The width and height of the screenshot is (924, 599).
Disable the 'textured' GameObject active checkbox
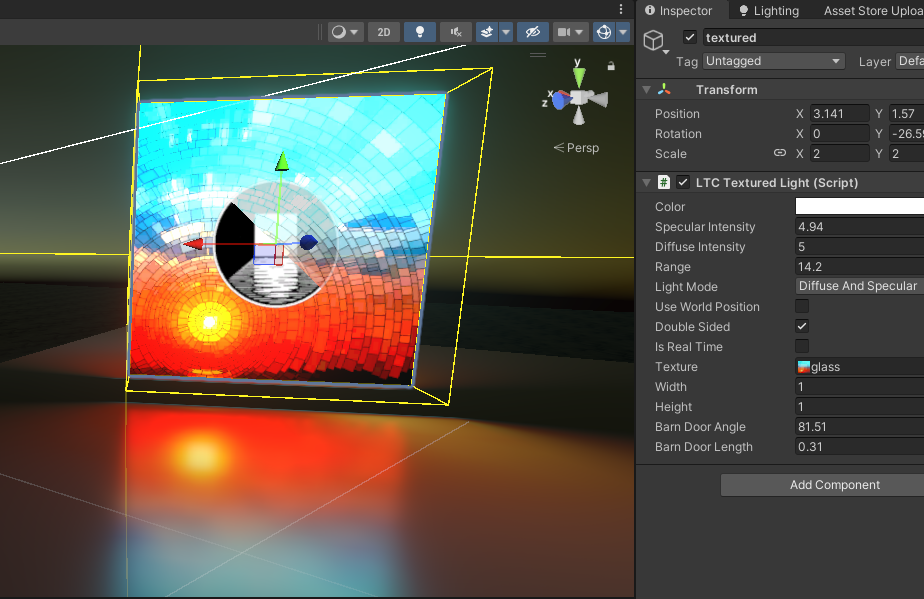coord(690,38)
